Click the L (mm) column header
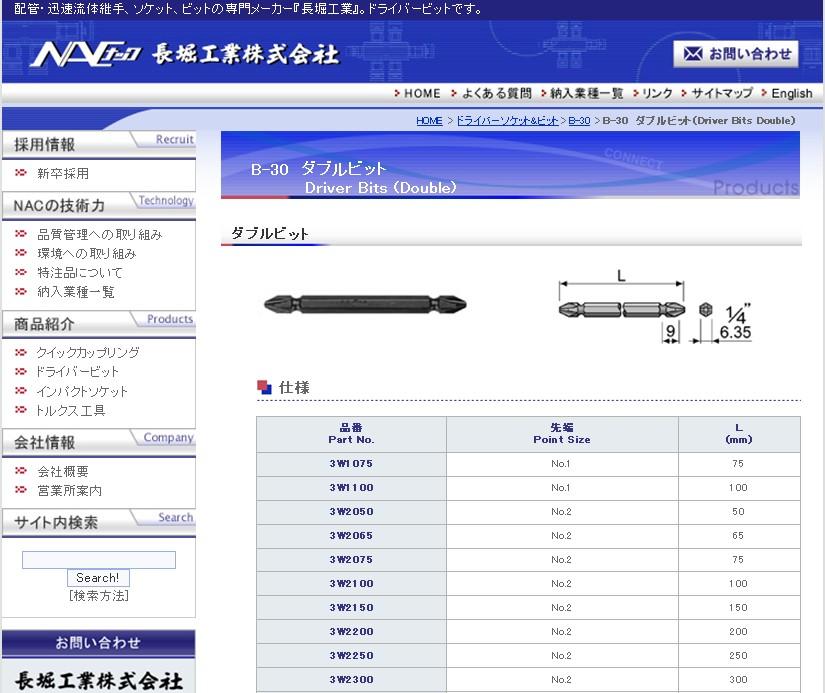Viewport: 825px width, 693px height. point(739,434)
